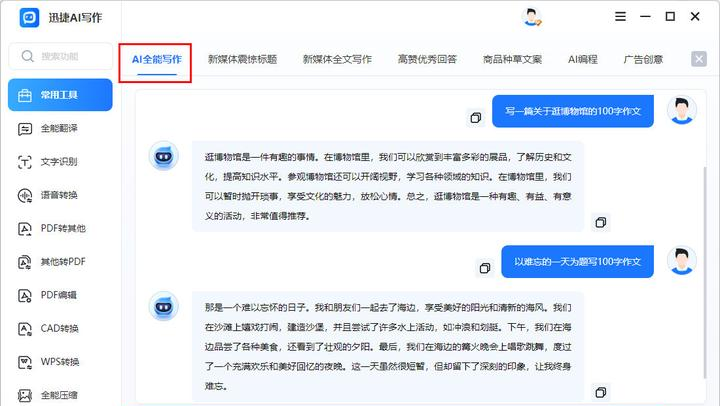
Task: Open the hamburger menu in title bar
Action: [620, 17]
